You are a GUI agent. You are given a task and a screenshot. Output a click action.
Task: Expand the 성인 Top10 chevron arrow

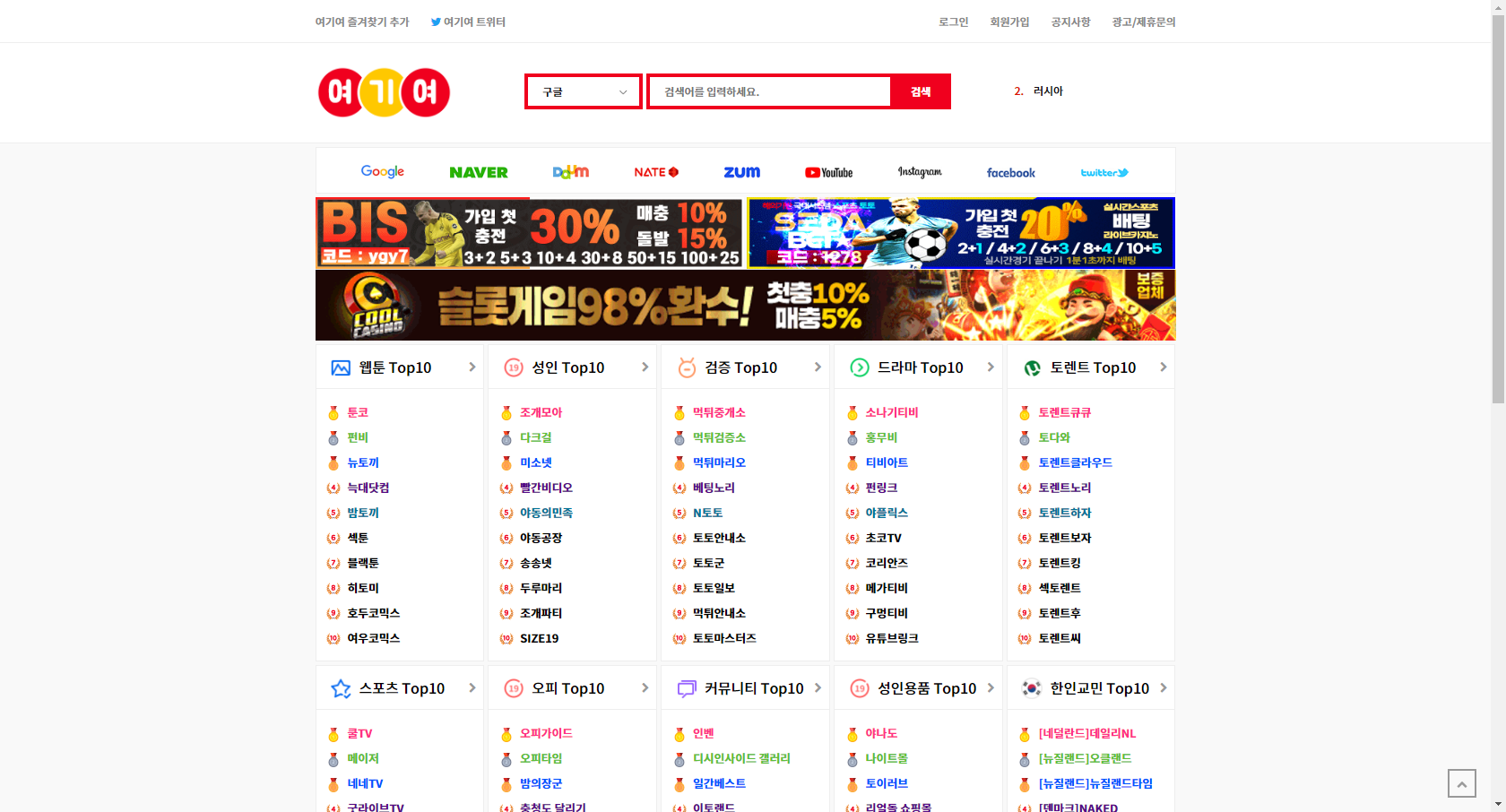point(645,367)
